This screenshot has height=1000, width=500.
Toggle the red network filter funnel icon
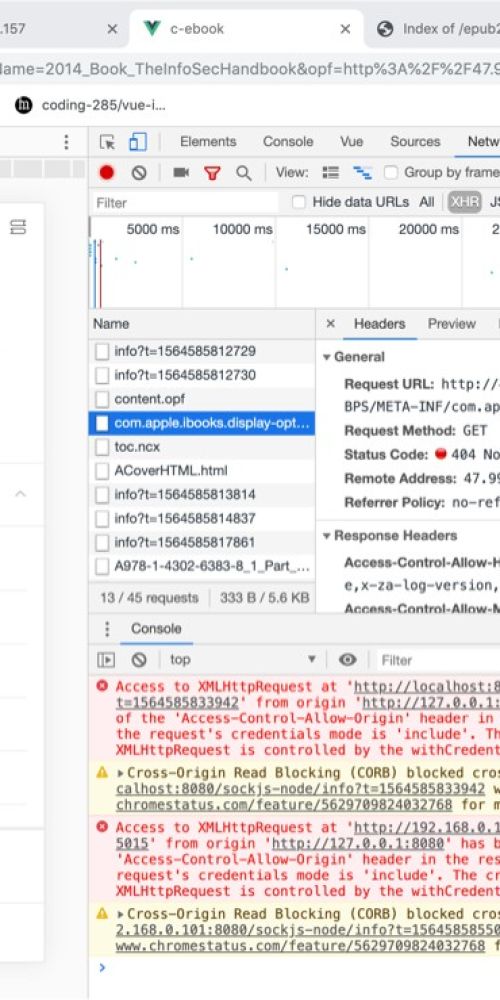tap(212, 173)
